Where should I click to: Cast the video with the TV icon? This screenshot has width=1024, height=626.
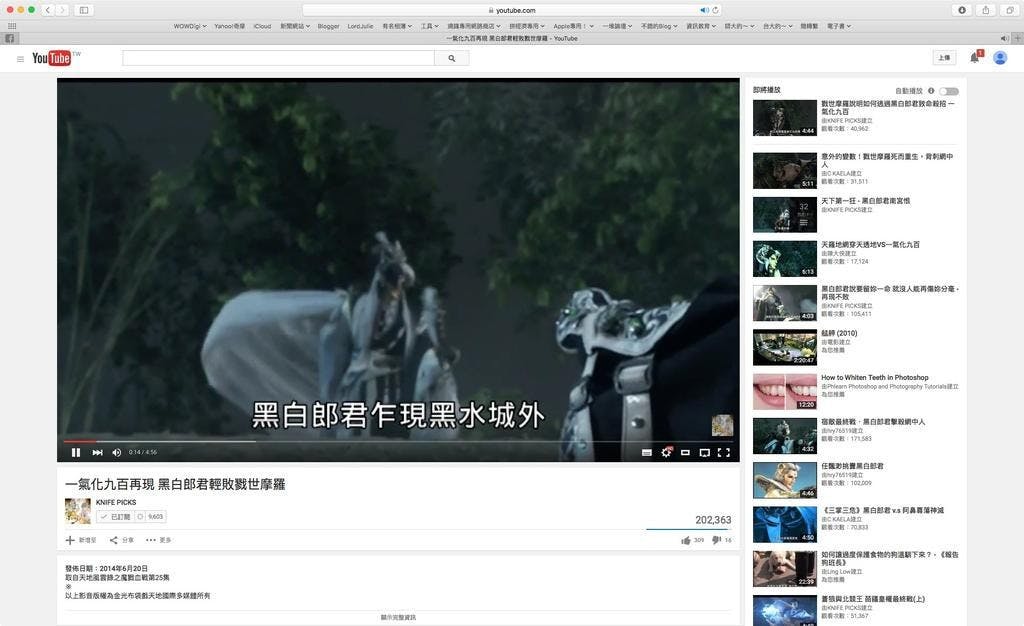pos(705,452)
